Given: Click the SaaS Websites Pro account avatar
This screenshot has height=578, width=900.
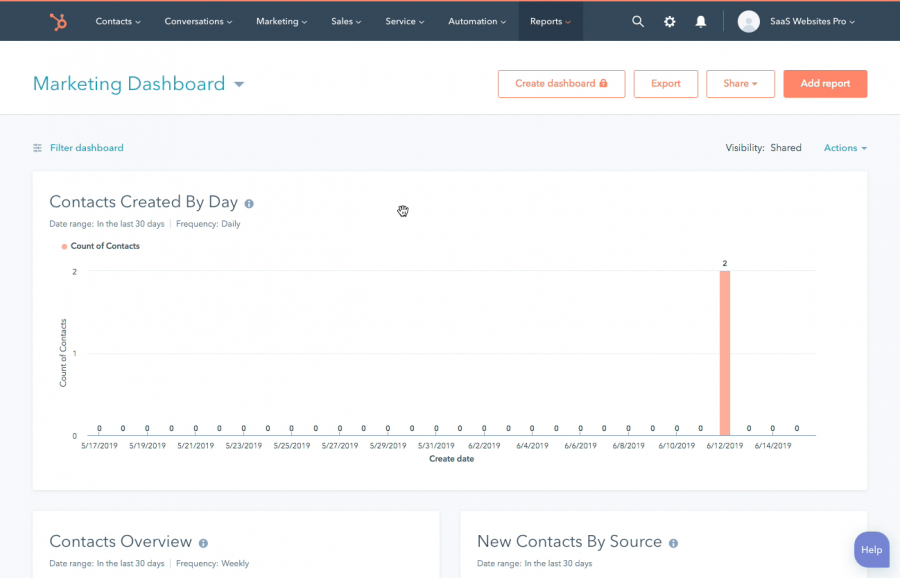Looking at the screenshot, I should pos(748,21).
